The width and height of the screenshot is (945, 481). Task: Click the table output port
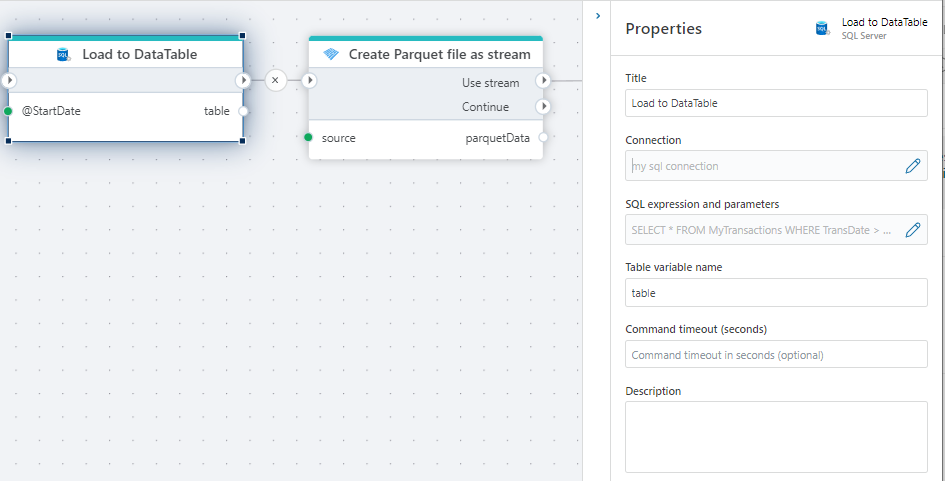coord(243,111)
